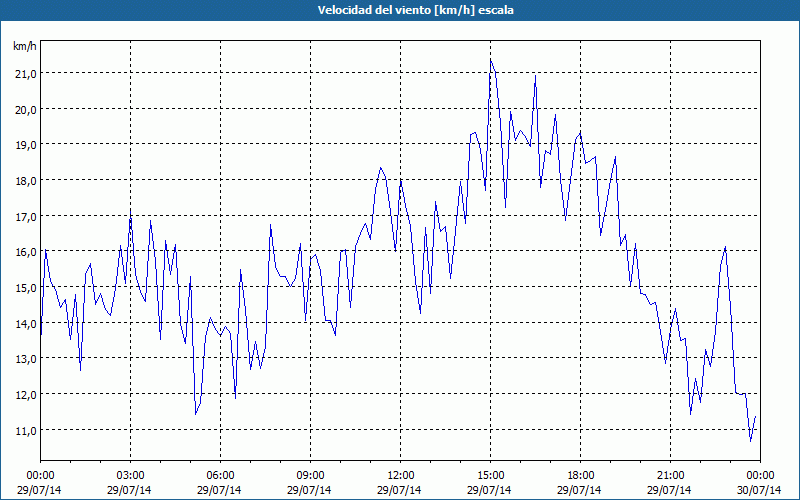The image size is (800, 500).
Task: Click the '20,0' y-axis label
Action: (x=26, y=109)
